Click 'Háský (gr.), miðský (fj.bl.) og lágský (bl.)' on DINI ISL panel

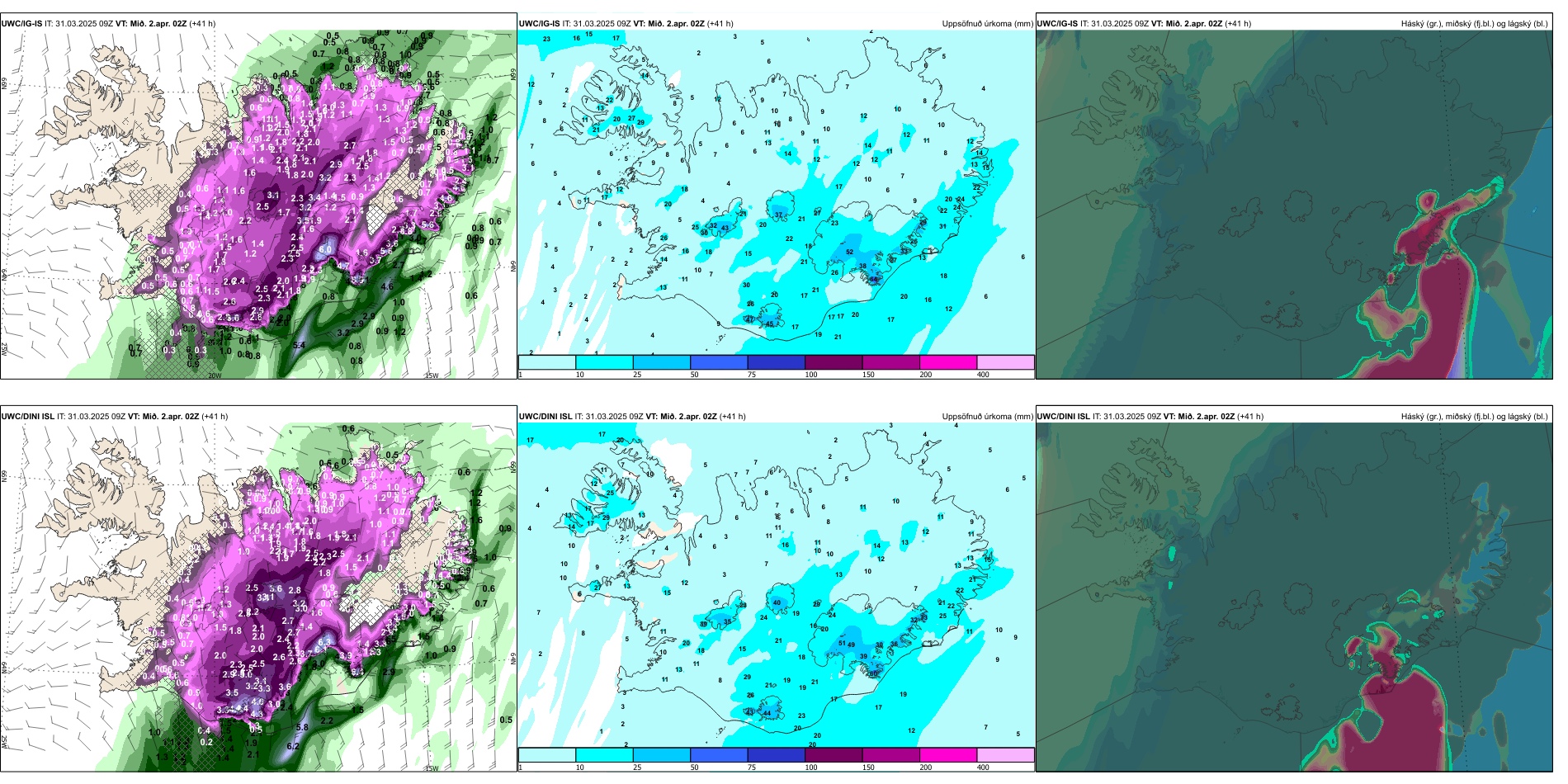tap(1474, 417)
